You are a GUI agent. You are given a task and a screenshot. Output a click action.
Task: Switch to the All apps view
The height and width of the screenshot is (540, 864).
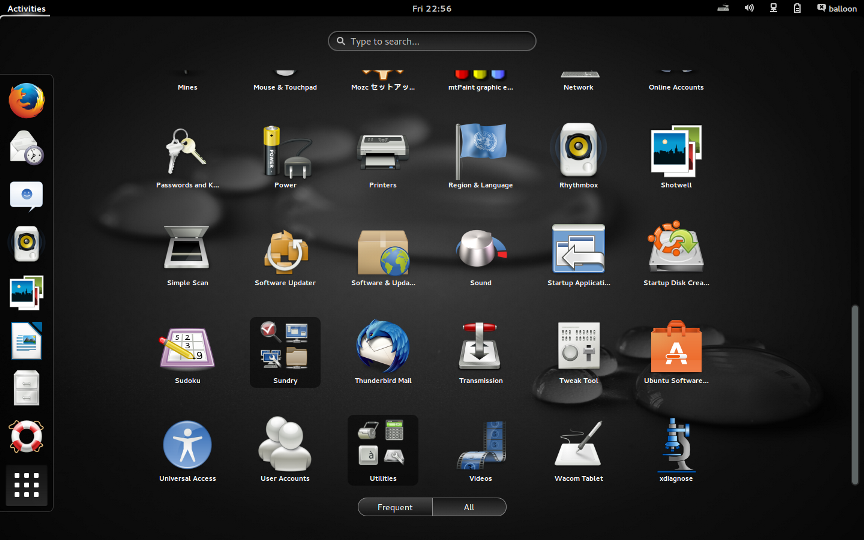coord(469,507)
